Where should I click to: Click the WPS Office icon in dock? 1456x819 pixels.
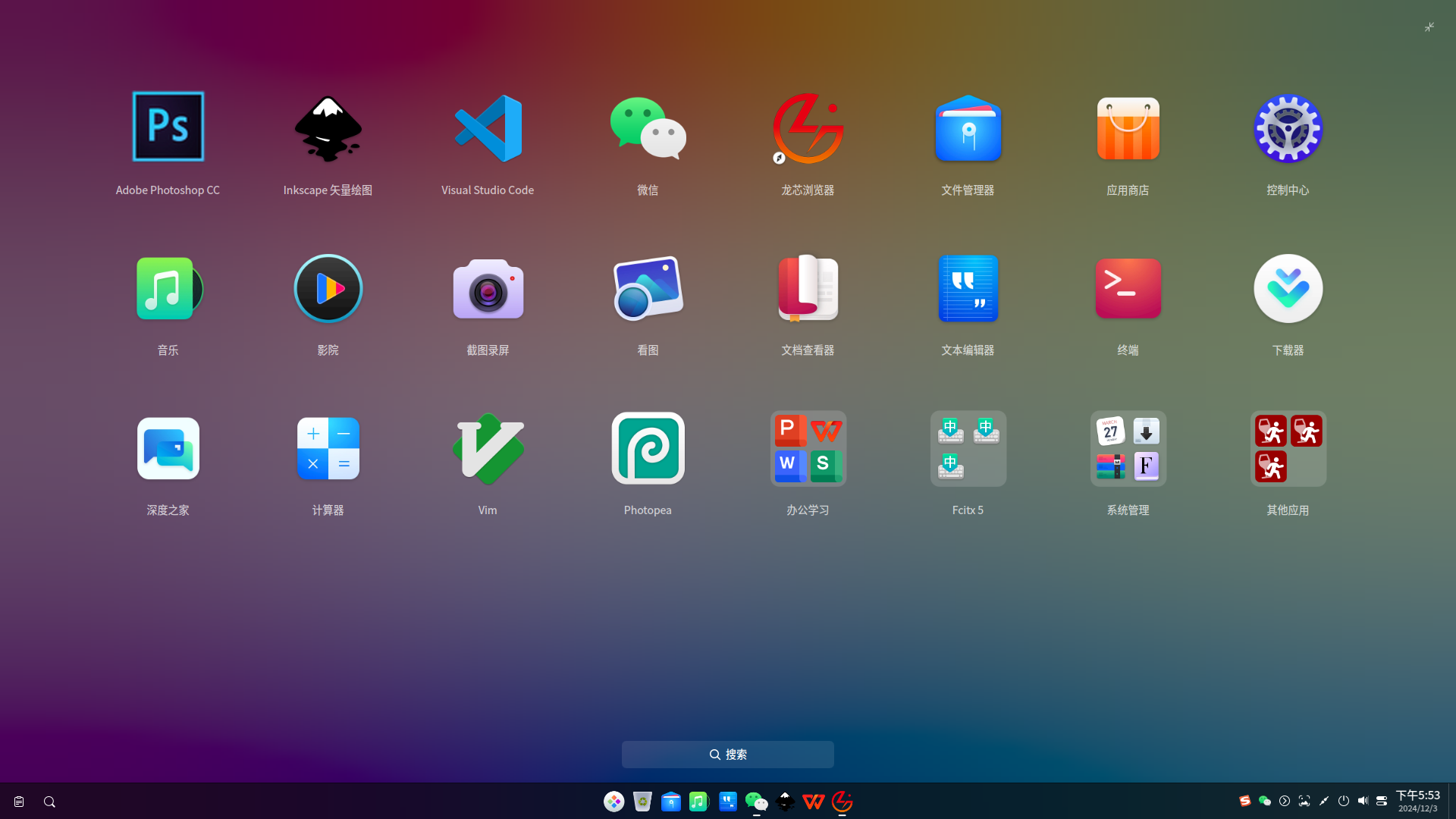coord(813,802)
